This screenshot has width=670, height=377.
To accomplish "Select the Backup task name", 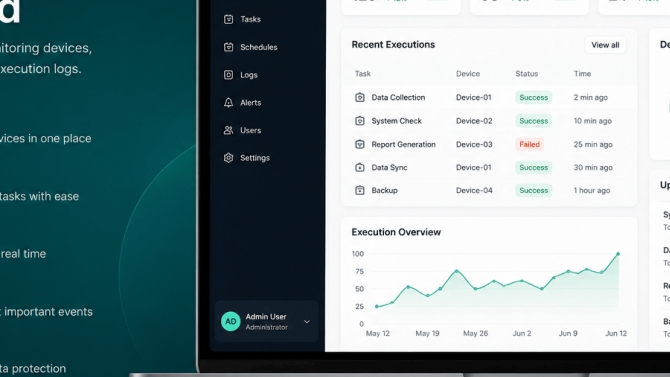I will [385, 190].
